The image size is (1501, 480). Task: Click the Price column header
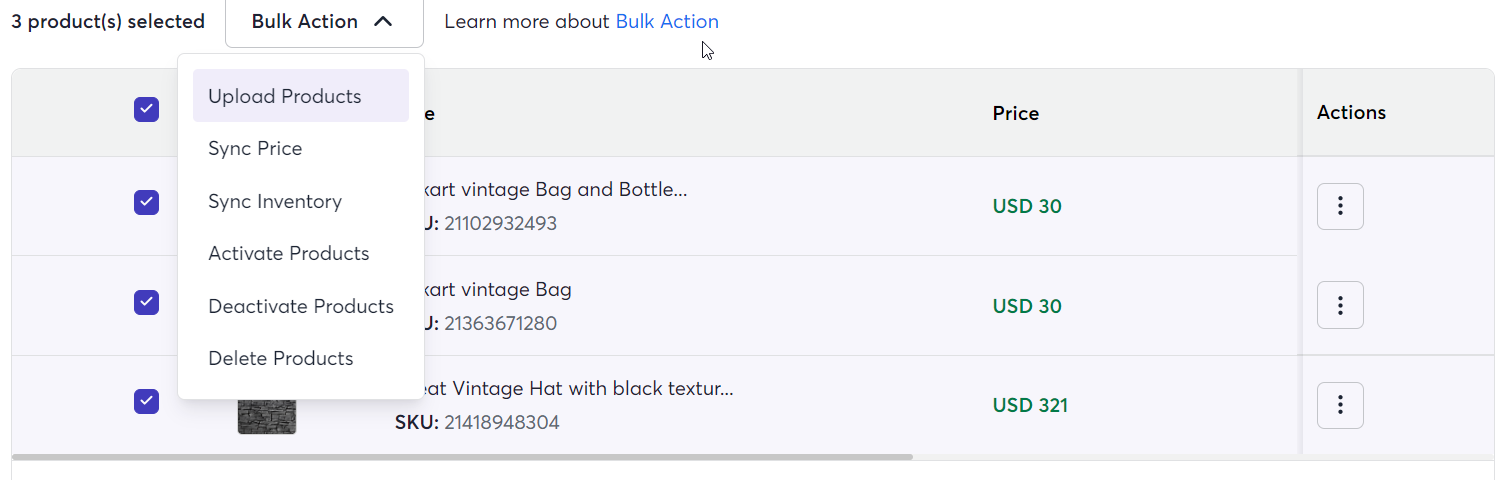pos(1016,113)
